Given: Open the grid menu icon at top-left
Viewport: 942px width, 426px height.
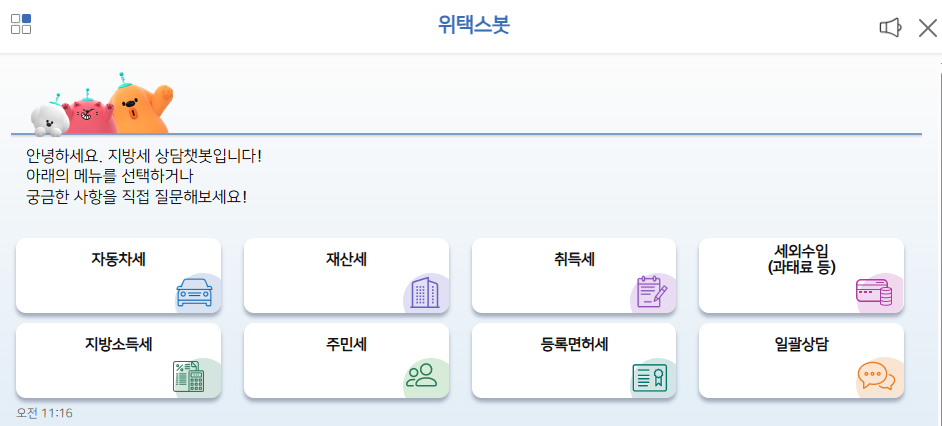Looking at the screenshot, I should click(21, 24).
